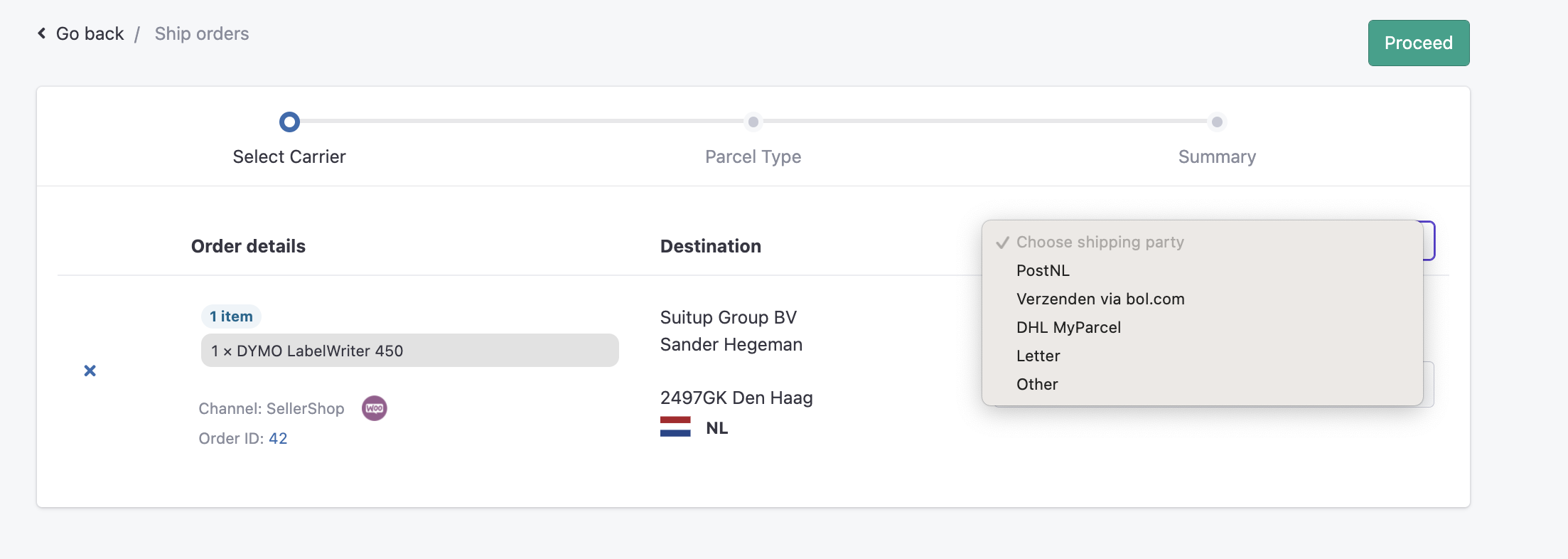
Task: Click the Netherlands flag icon
Action: (x=675, y=427)
